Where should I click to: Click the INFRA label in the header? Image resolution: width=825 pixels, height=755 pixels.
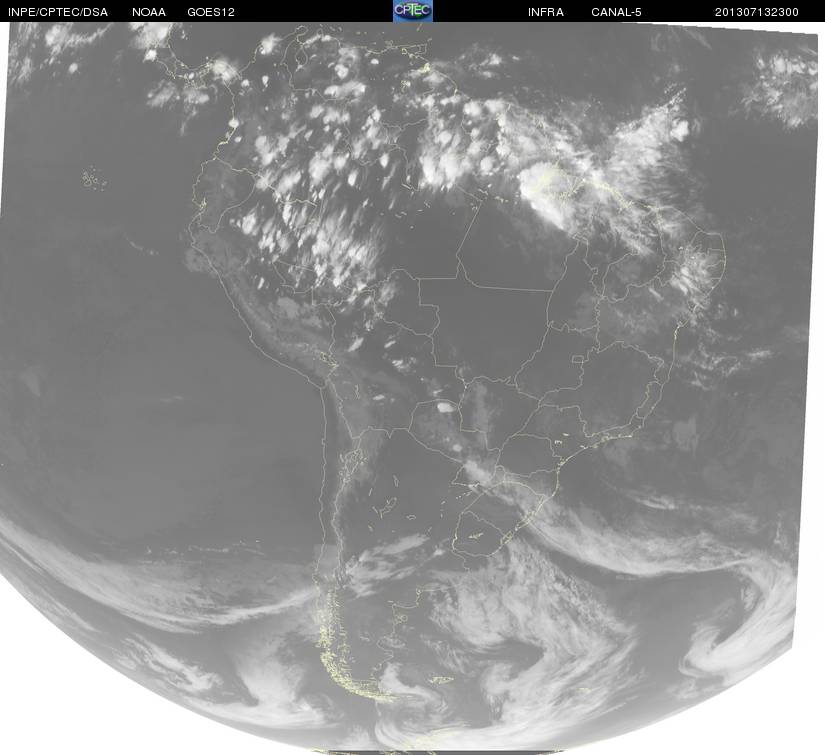[546, 12]
